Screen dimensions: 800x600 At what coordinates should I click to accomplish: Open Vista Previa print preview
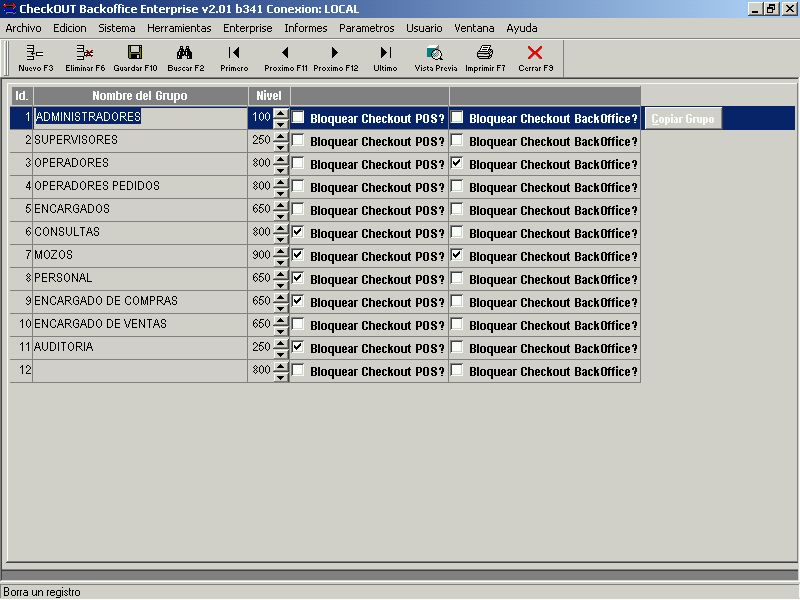pyautogui.click(x=435, y=58)
